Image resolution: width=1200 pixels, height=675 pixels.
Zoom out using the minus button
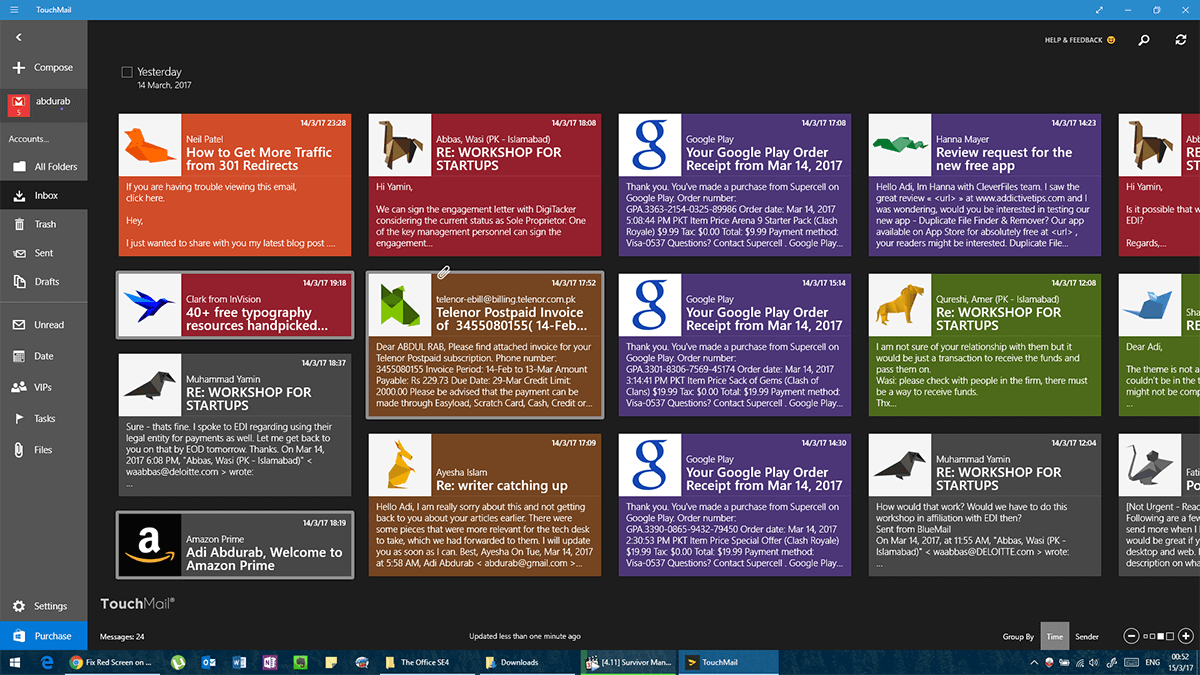tap(1131, 636)
